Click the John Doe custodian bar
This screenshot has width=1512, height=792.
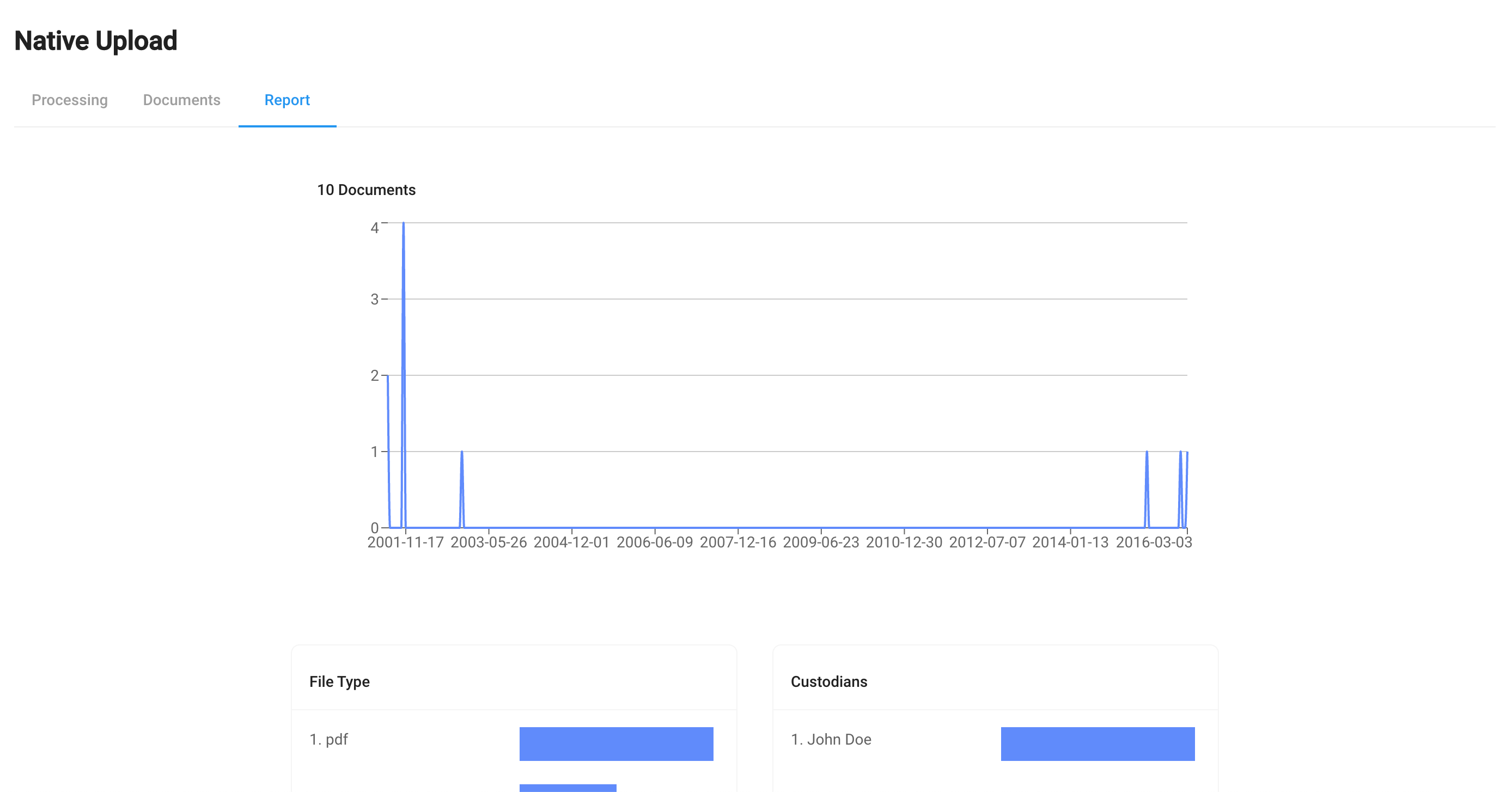1098,744
